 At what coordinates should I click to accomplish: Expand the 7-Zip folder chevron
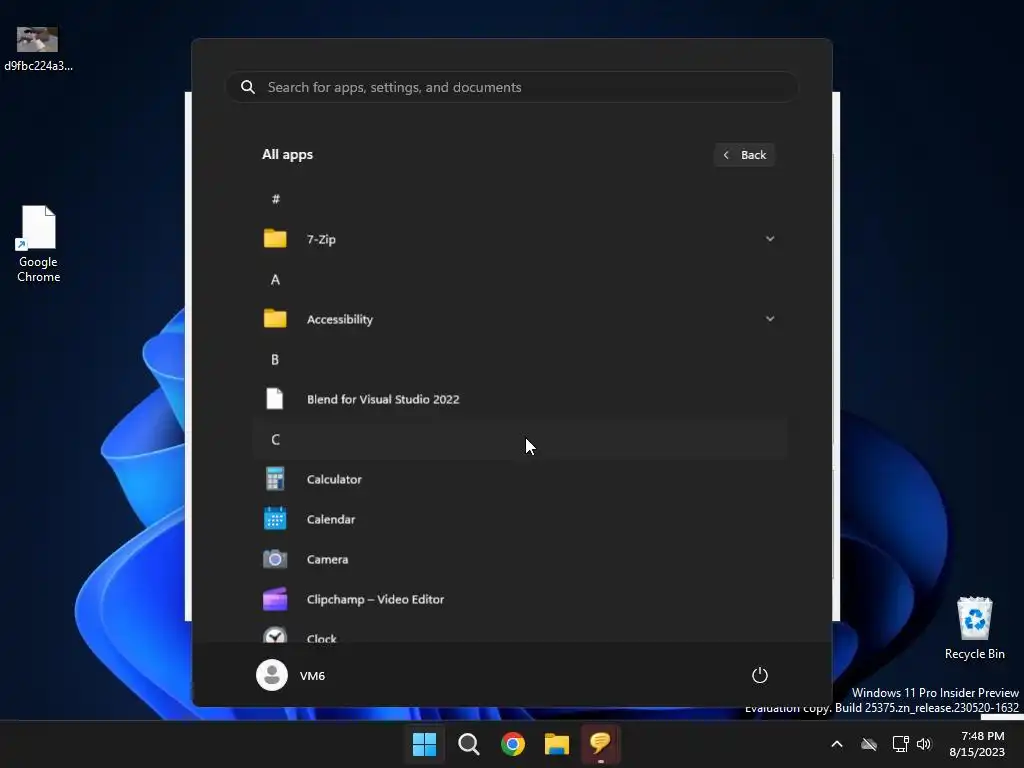[x=770, y=239]
